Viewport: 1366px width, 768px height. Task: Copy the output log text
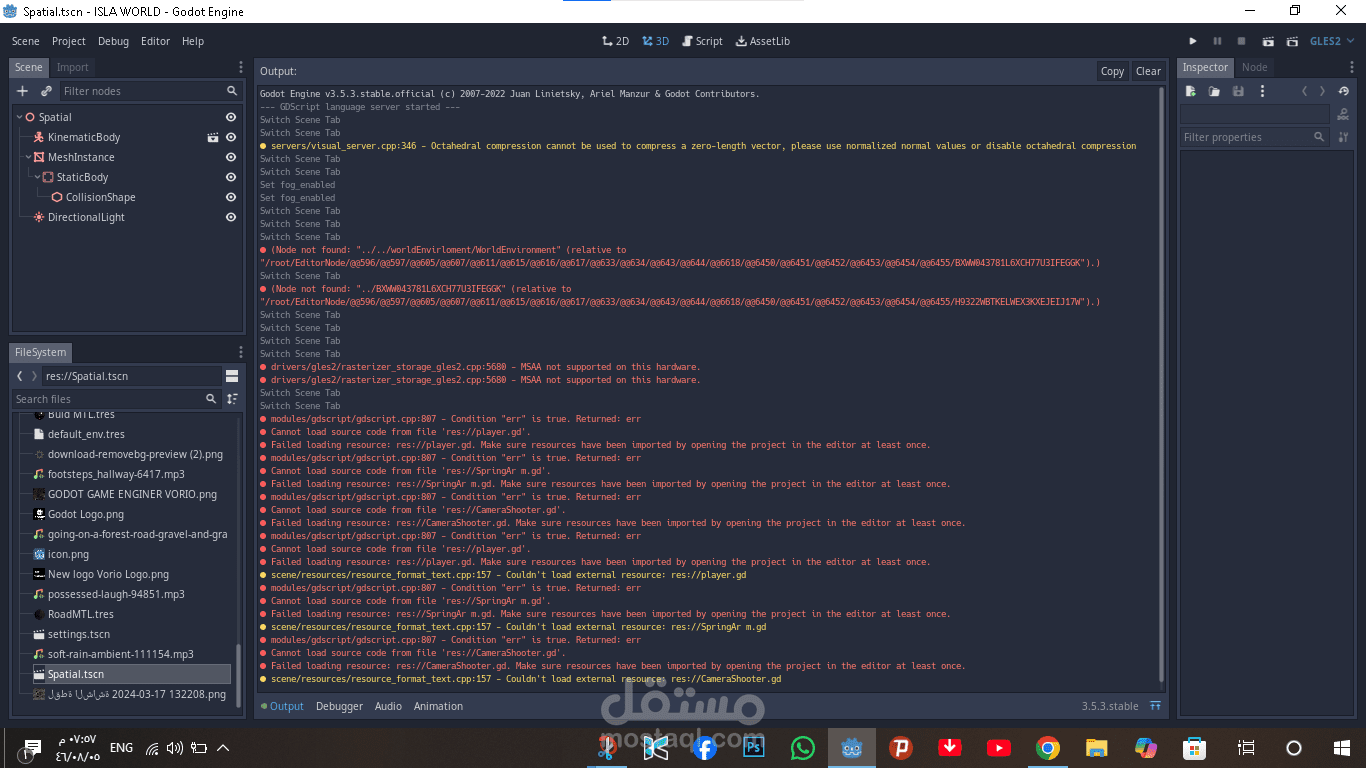(1112, 71)
